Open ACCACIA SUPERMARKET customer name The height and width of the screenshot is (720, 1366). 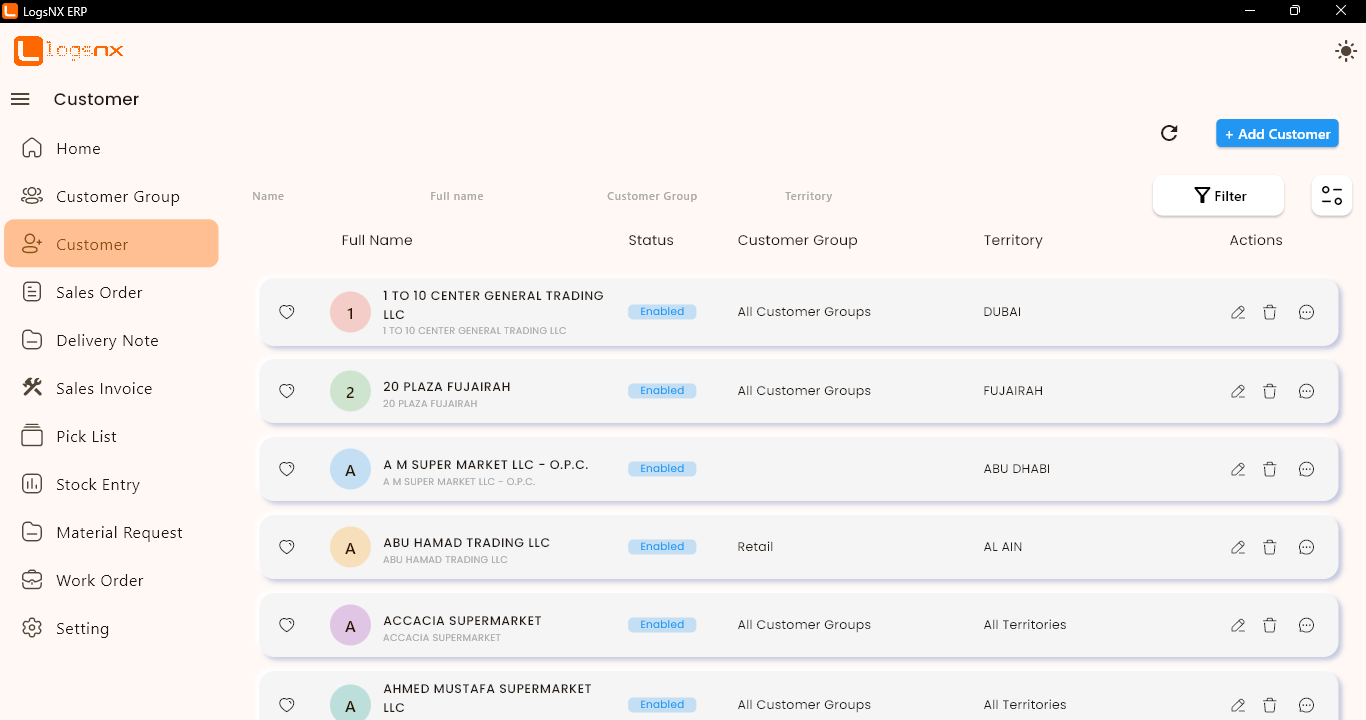click(462, 621)
